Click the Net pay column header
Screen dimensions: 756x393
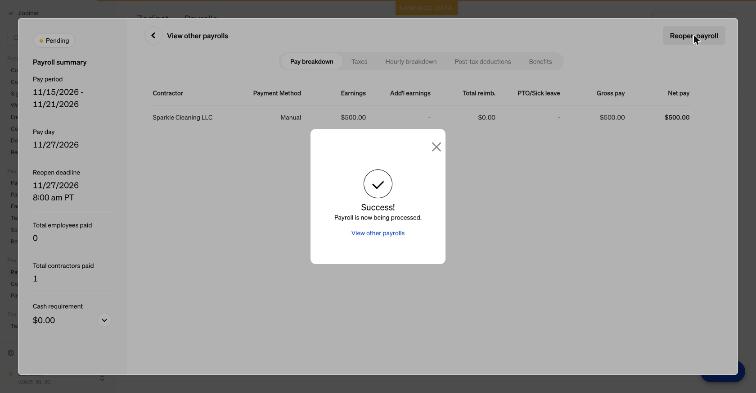678,93
